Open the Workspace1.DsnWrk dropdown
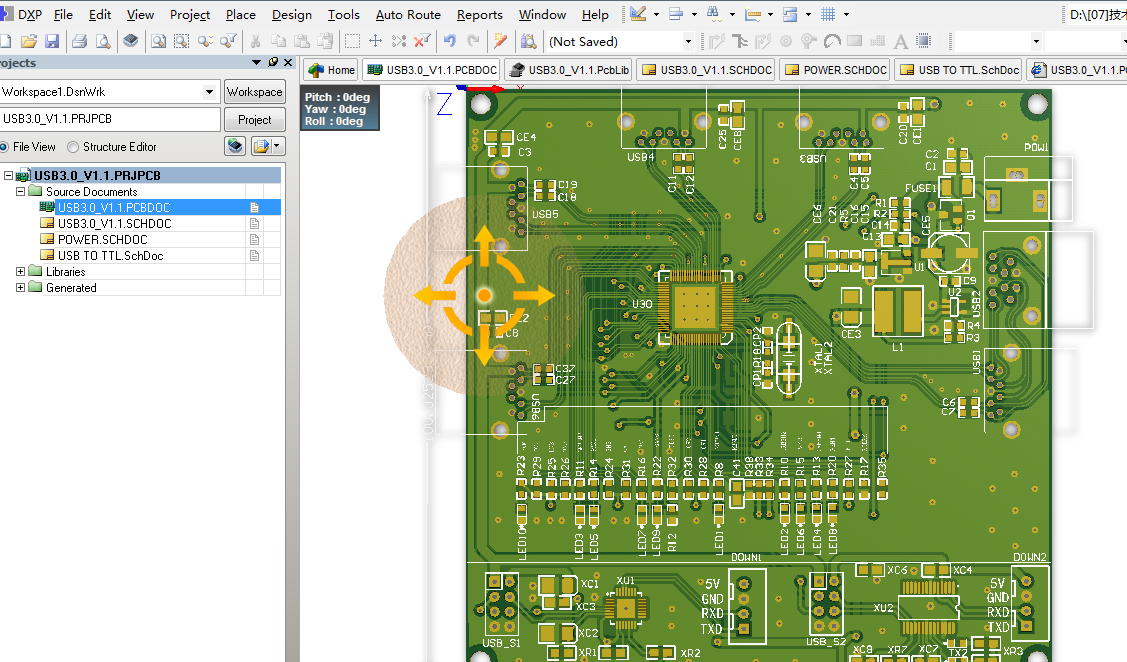The height and width of the screenshot is (662, 1127). 209,92
